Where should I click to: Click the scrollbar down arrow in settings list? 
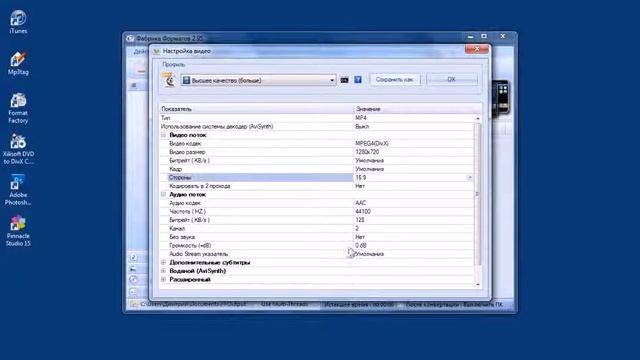(x=478, y=285)
